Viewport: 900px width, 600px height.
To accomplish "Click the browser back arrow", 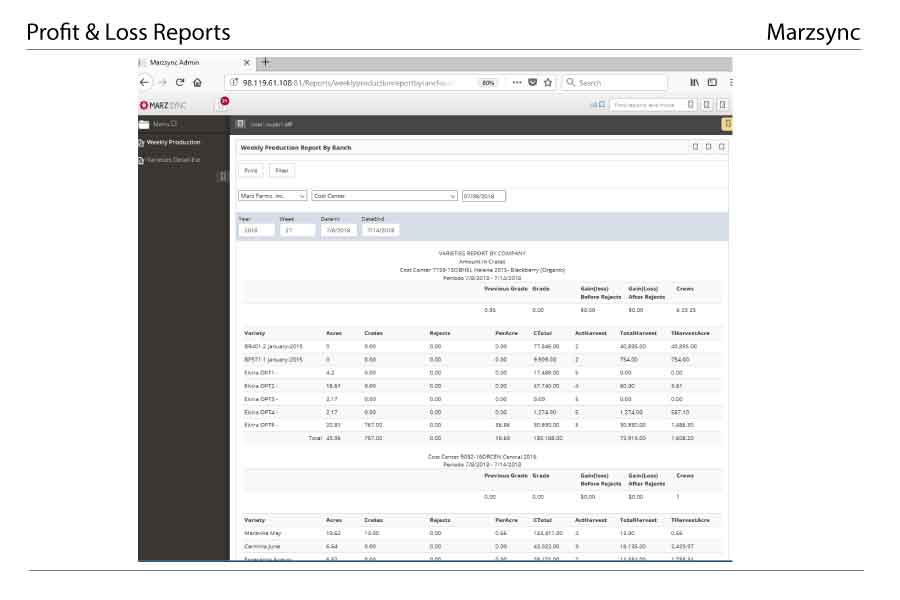I will [145, 83].
